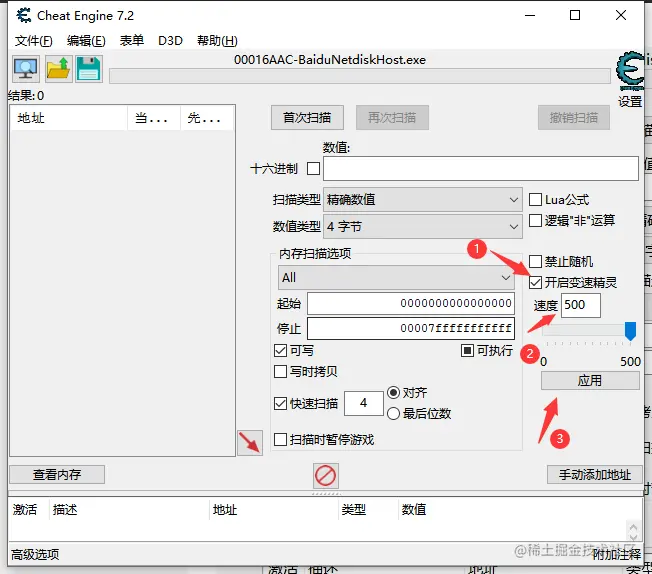Screen dimensions: 652x574
Task: Minimize the Cheat Engine window
Action: tap(530, 15)
